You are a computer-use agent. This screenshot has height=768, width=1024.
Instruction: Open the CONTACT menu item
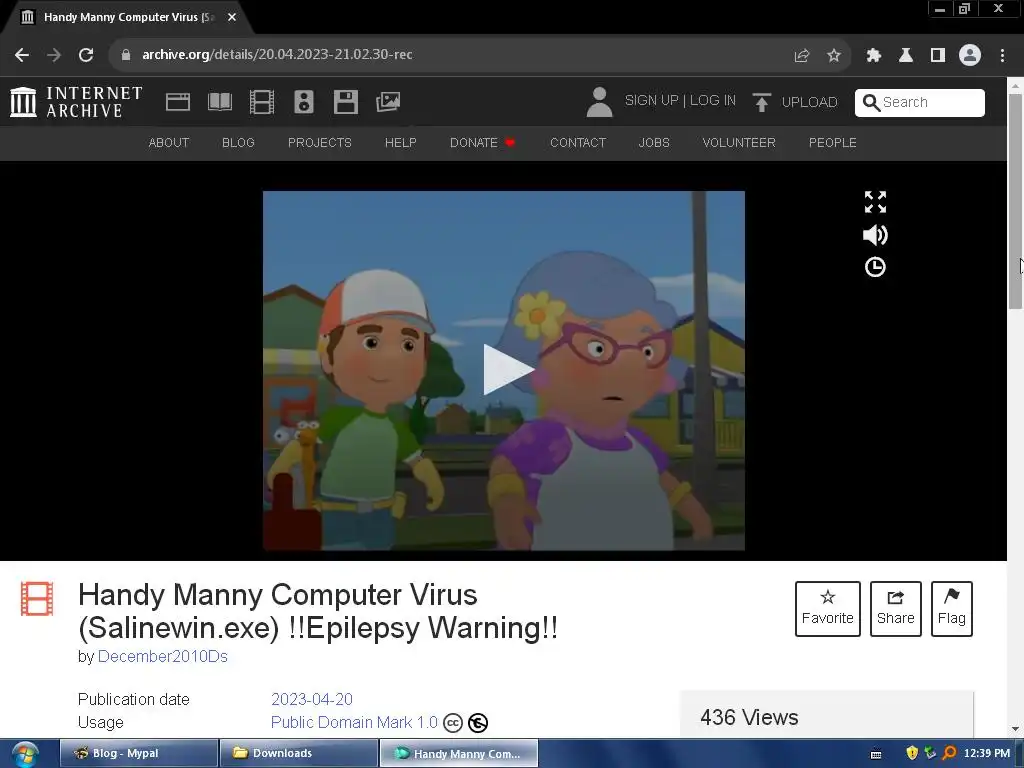tap(578, 142)
